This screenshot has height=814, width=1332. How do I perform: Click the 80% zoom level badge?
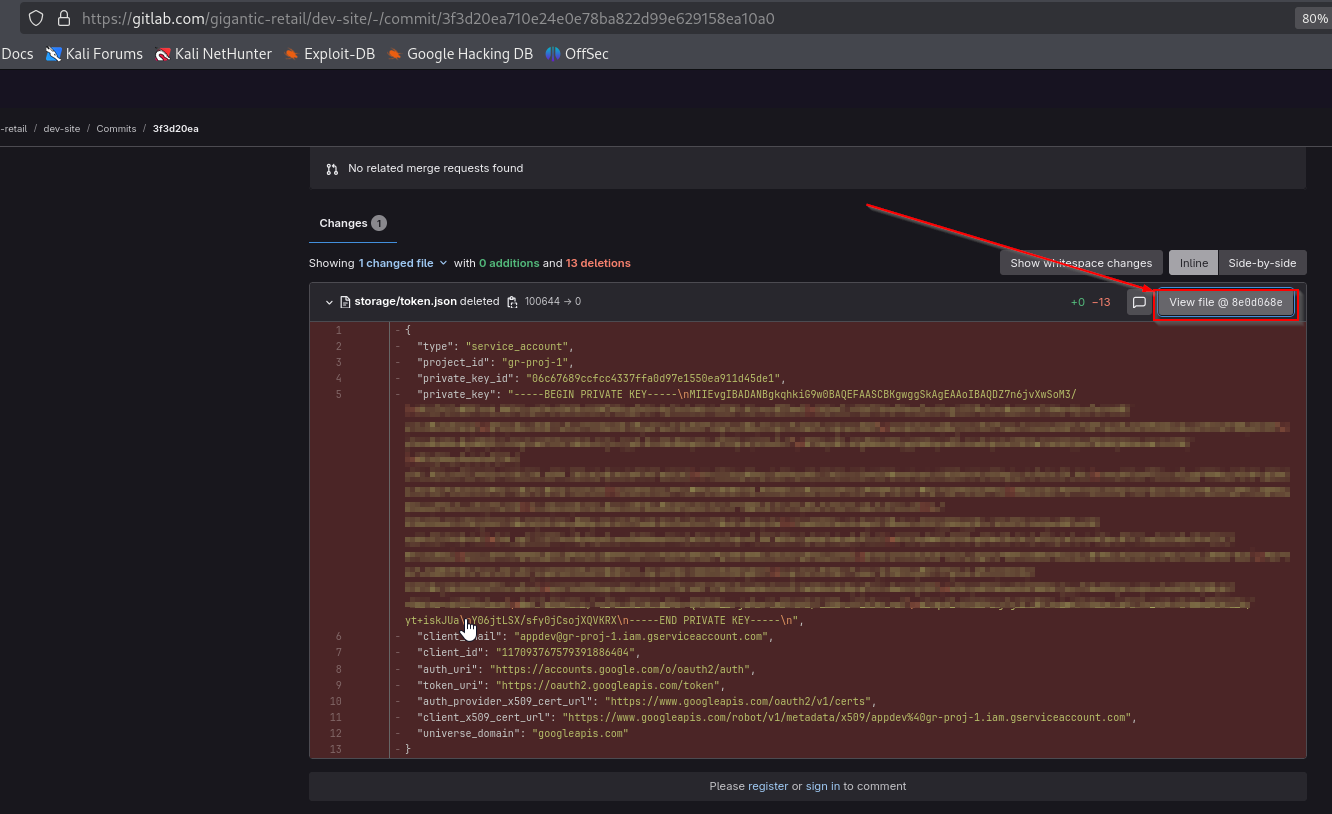1313,18
